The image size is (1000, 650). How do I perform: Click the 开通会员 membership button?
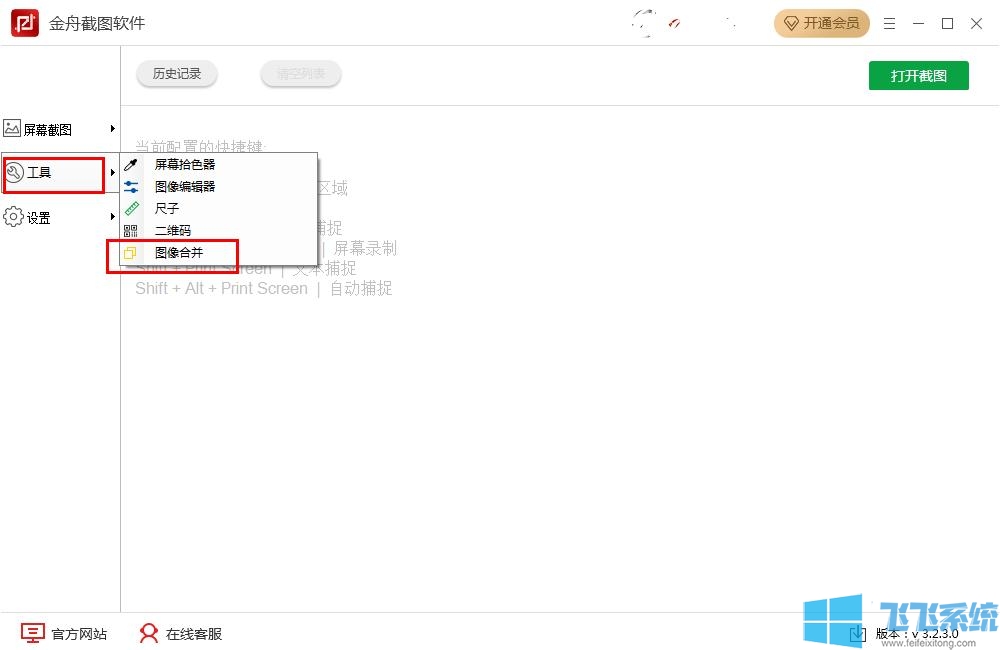821,23
